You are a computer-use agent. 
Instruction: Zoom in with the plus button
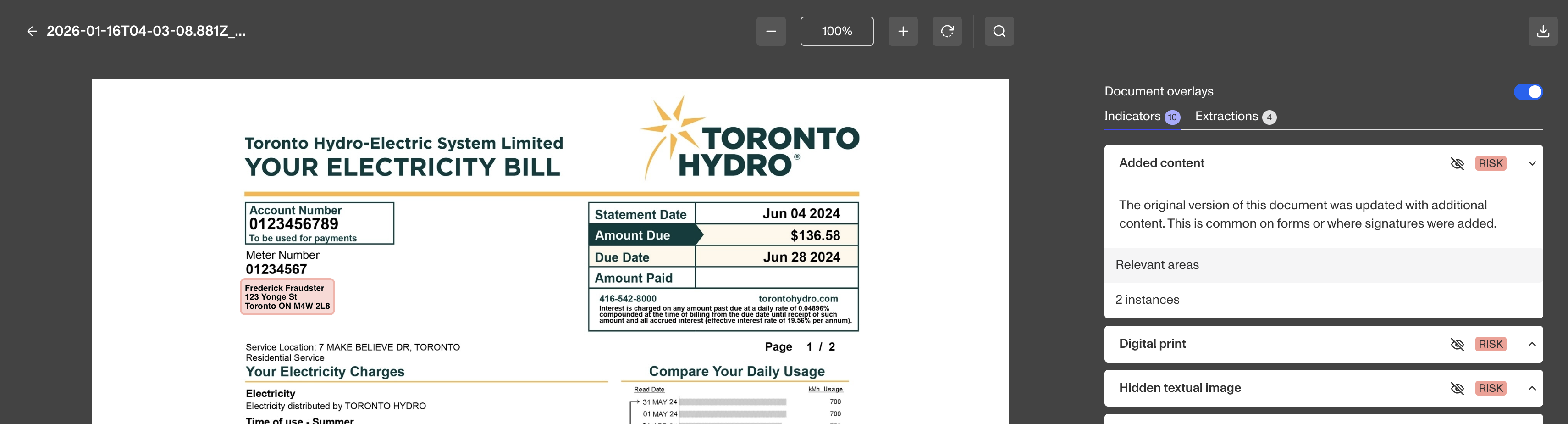[x=903, y=31]
